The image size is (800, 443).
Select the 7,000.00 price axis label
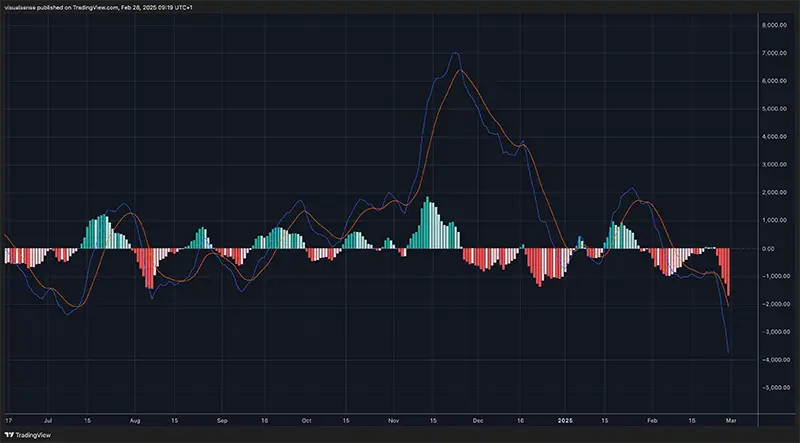[773, 53]
